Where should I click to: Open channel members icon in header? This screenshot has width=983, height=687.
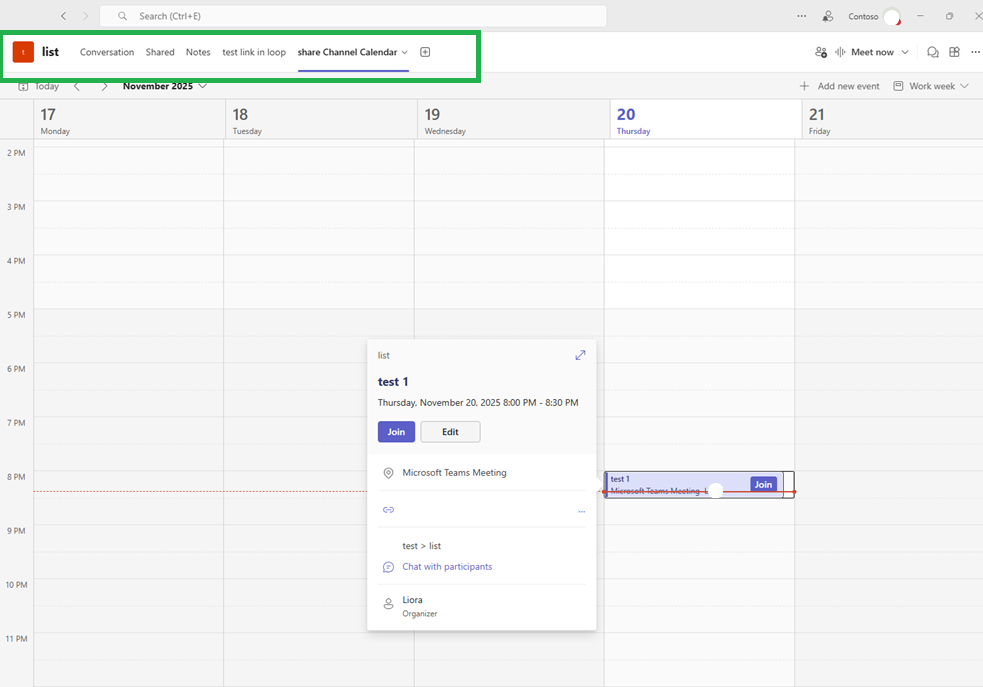[821, 52]
